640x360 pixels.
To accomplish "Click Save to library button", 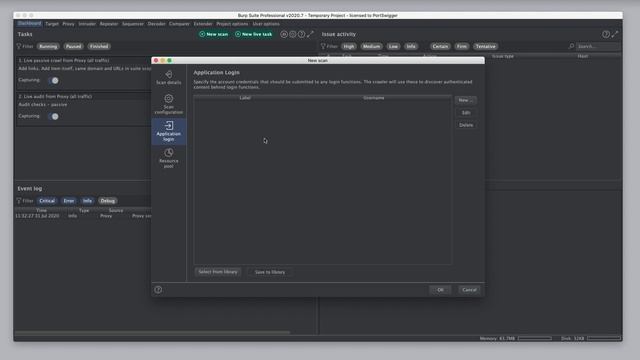I will point(270,272).
